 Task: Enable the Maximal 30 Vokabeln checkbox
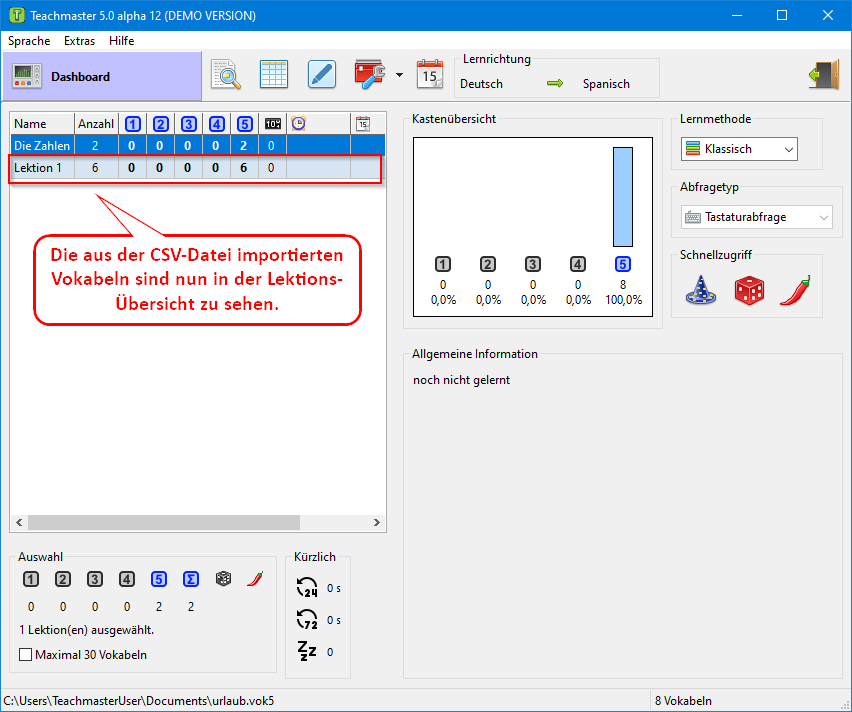click(26, 655)
